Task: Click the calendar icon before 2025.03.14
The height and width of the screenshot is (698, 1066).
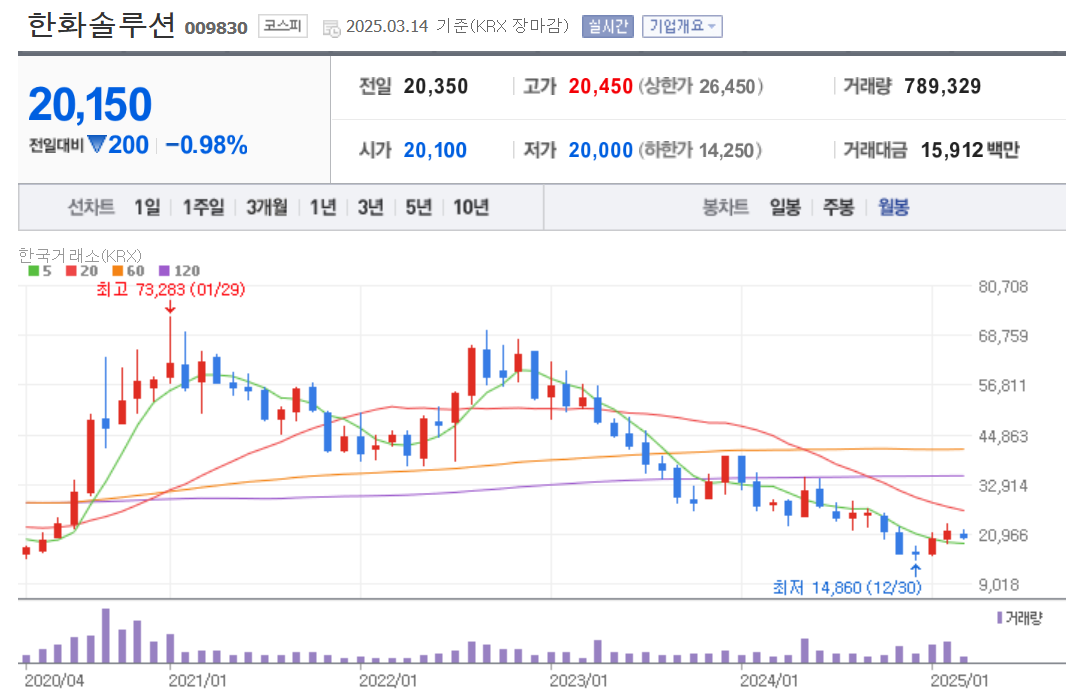Action: point(331,28)
